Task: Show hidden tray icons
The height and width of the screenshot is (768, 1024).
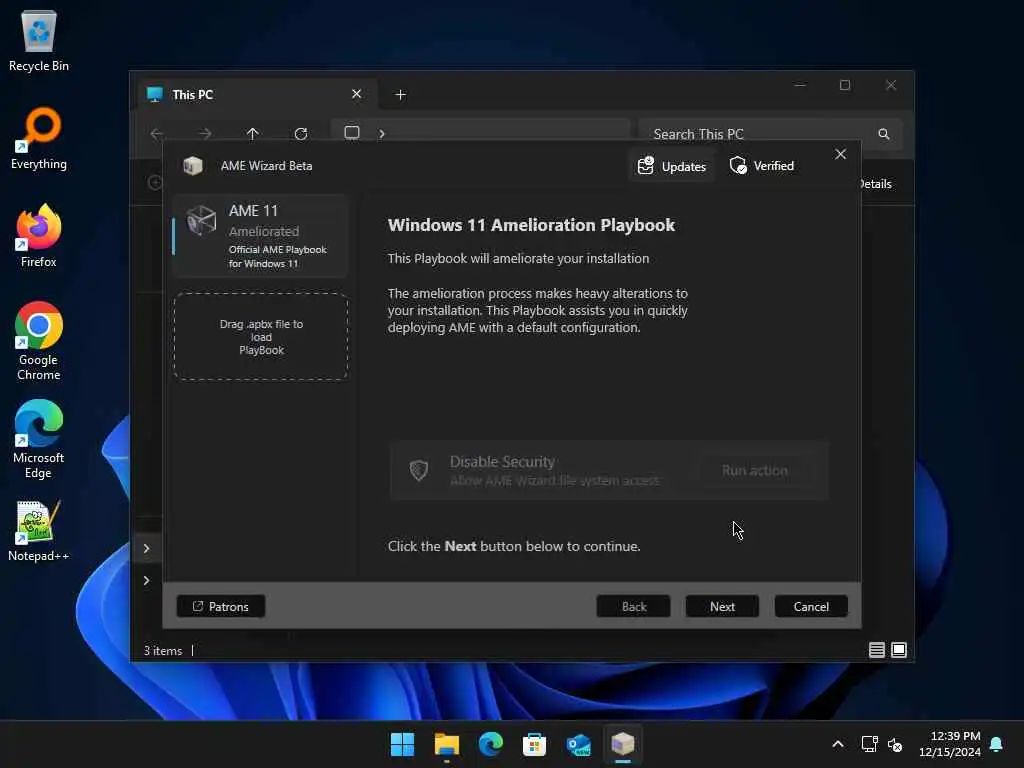Action: [838, 744]
